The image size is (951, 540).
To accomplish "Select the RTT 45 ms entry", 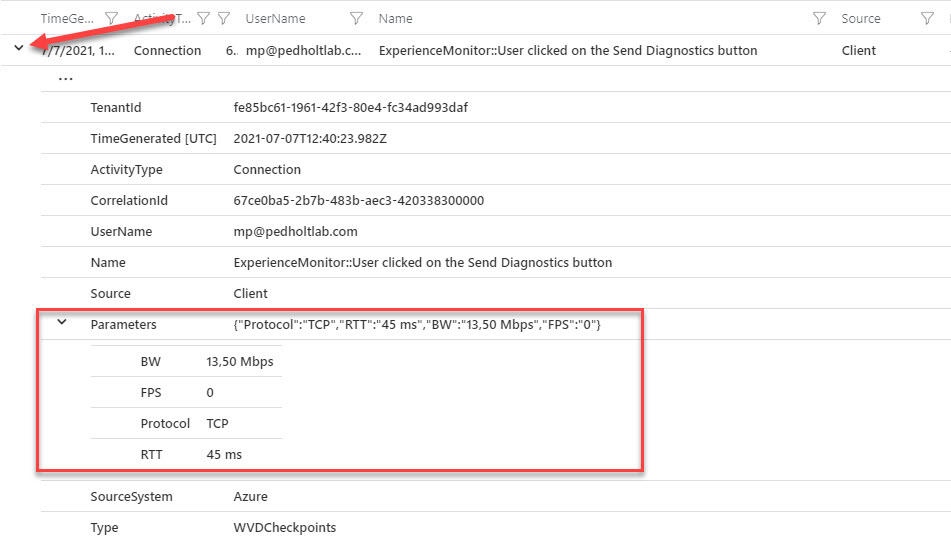I will point(186,454).
